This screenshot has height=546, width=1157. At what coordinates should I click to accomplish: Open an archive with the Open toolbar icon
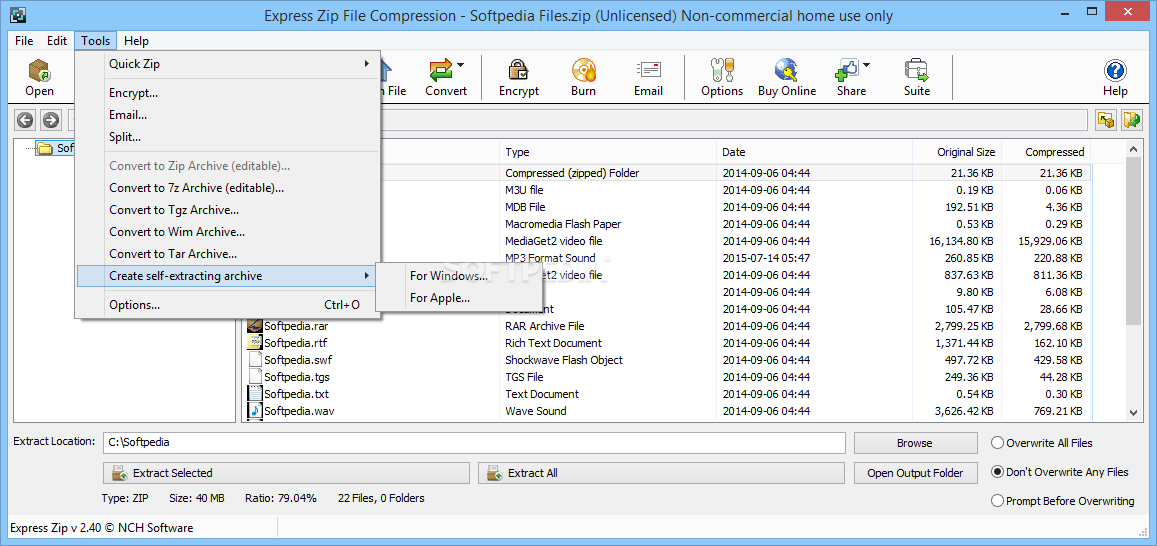(39, 77)
